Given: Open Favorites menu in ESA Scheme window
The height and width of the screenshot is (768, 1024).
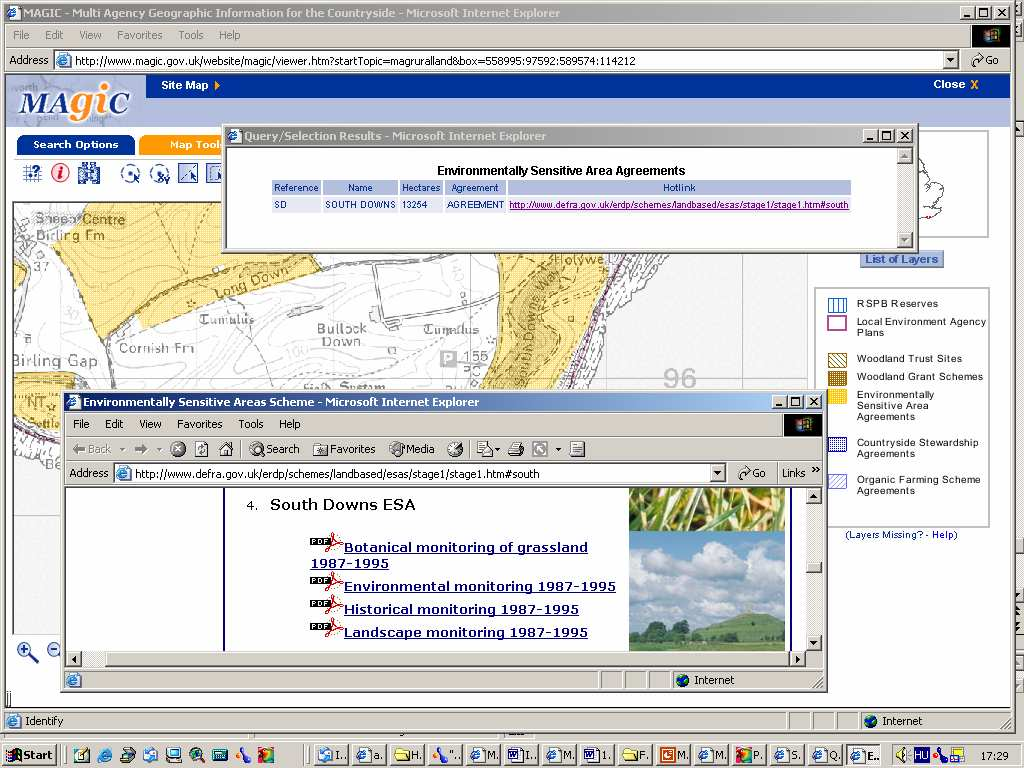Looking at the screenshot, I should (200, 424).
